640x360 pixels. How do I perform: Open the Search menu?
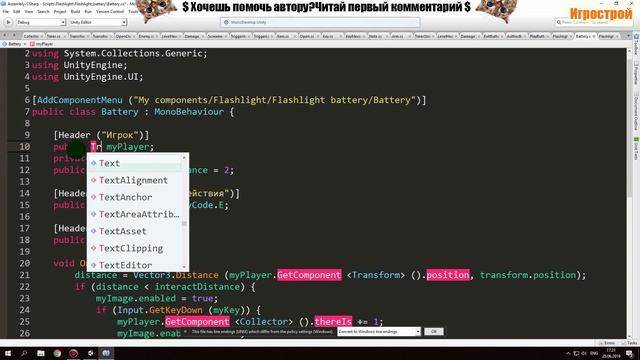tap(43, 11)
